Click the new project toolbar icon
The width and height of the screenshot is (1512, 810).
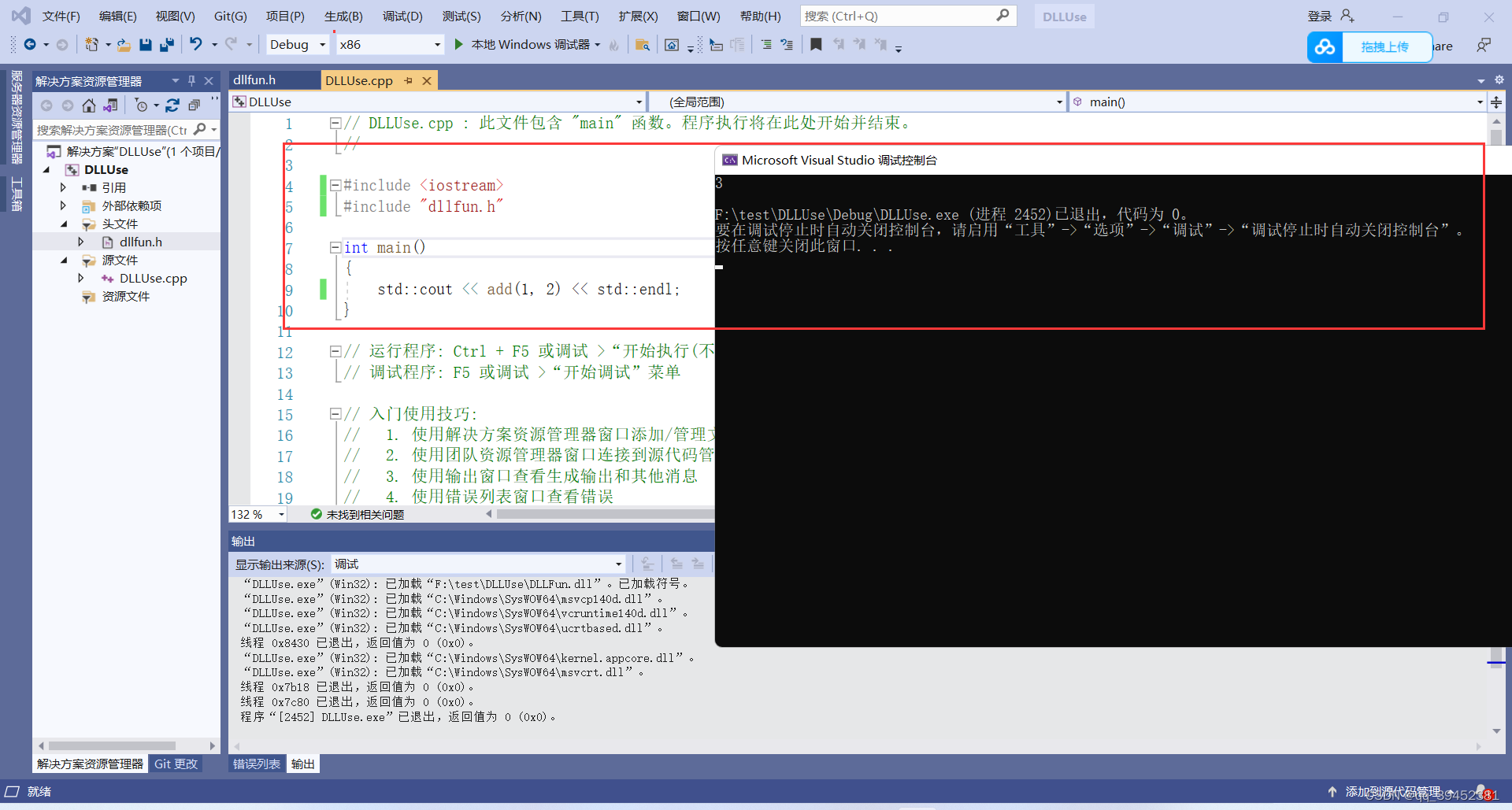92,45
